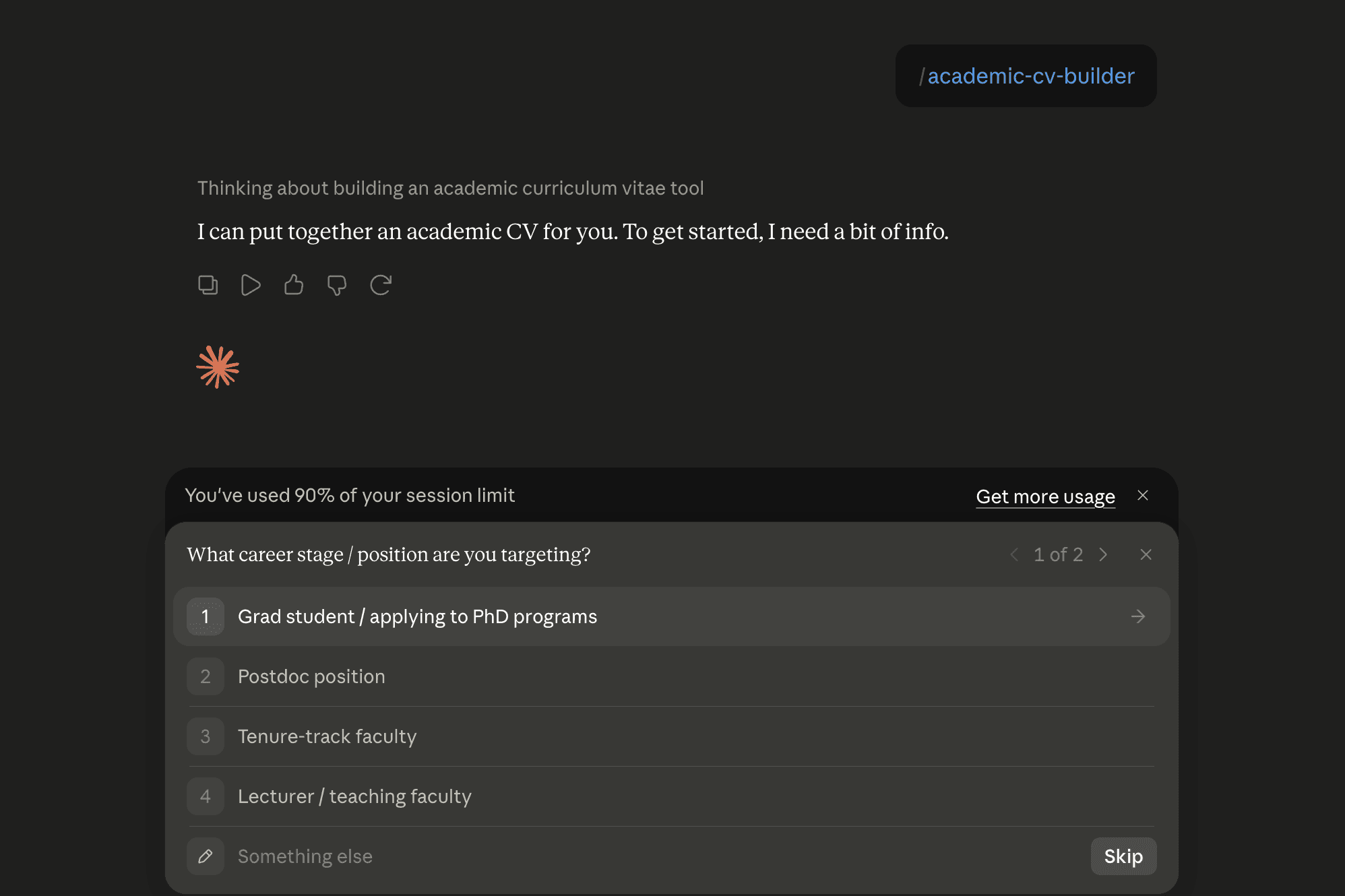This screenshot has width=1345, height=896.
Task: Open the Get more usage link
Action: click(x=1045, y=497)
